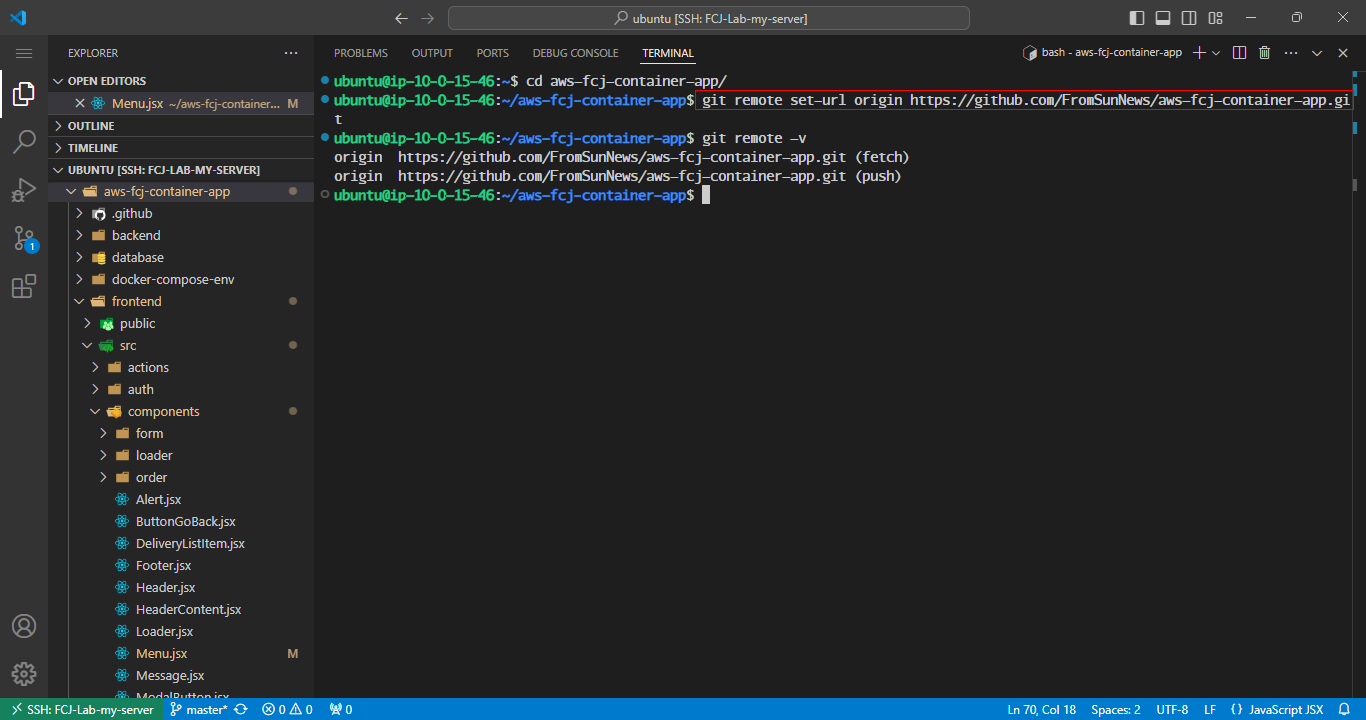This screenshot has height=720, width=1366.
Task: Switch to the Output tab
Action: coord(432,53)
